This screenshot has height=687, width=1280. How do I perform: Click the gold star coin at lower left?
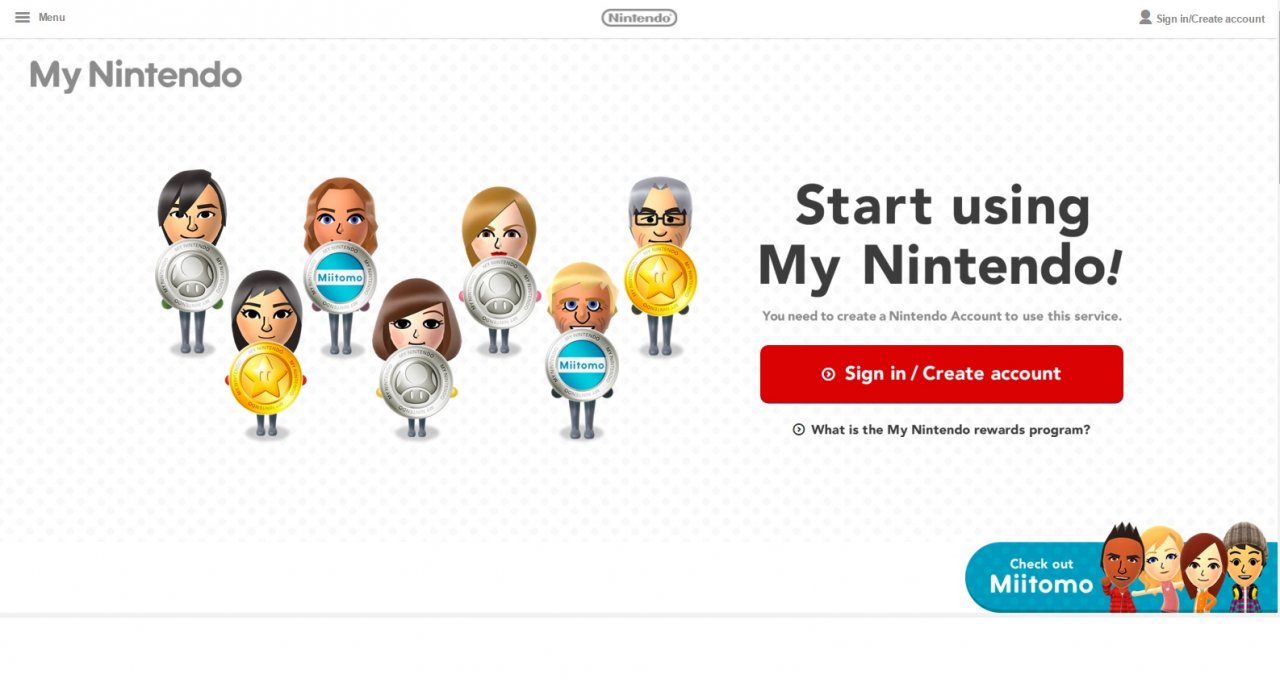click(x=266, y=378)
